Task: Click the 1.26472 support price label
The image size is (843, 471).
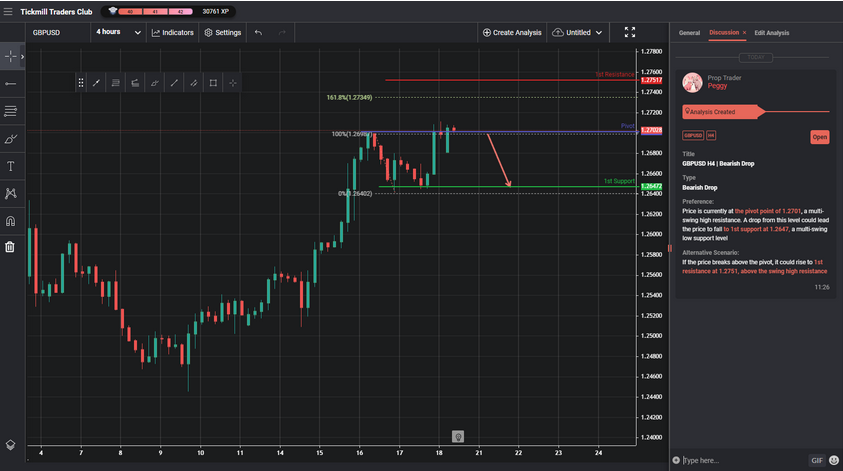Action: 652,187
